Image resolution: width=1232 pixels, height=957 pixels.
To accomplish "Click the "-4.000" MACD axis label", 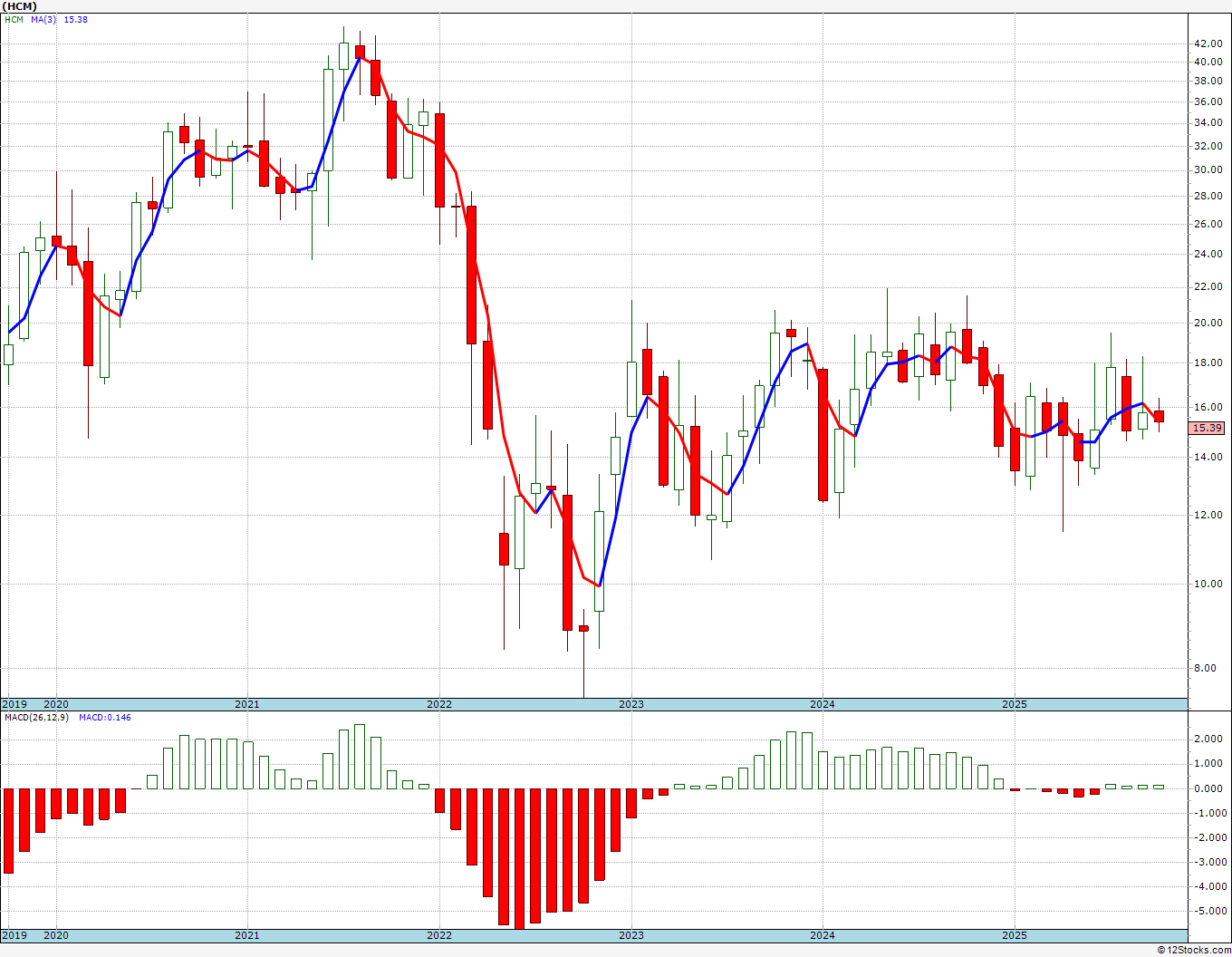I will tap(1208, 886).
